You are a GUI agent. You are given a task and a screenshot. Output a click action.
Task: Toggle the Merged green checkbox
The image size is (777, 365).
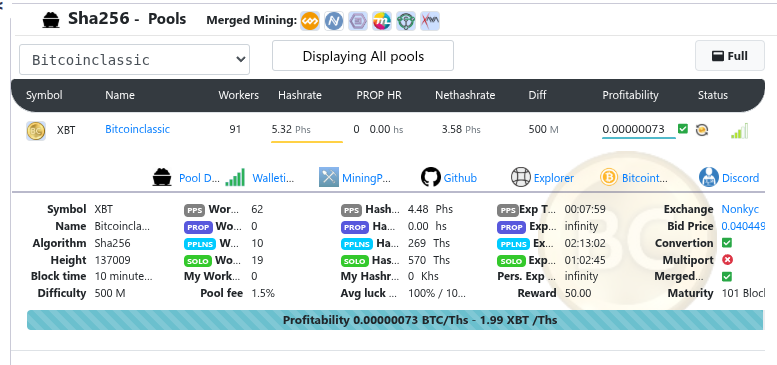[x=727, y=277]
